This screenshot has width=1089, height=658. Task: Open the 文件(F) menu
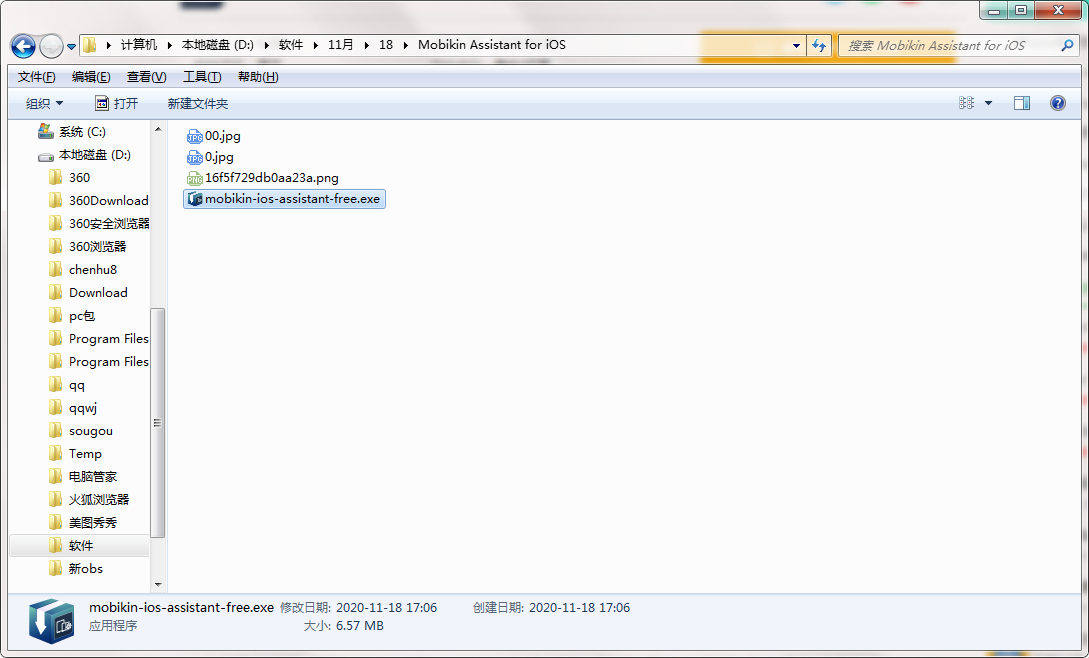click(36, 76)
